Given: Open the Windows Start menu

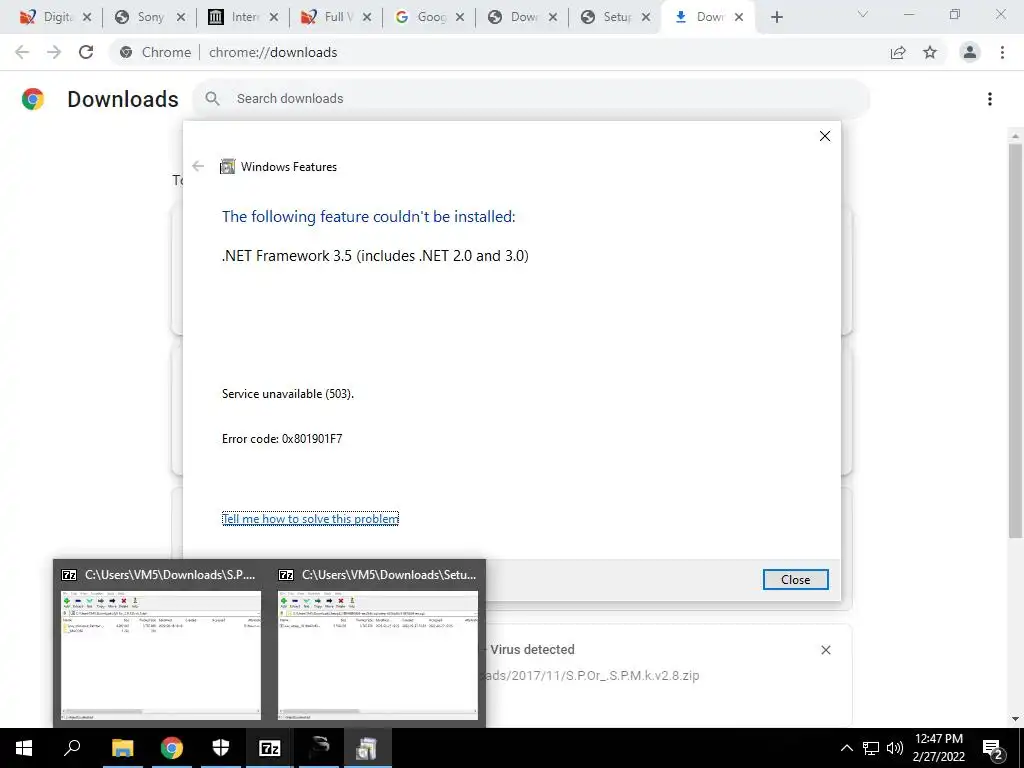Looking at the screenshot, I should (x=24, y=748).
